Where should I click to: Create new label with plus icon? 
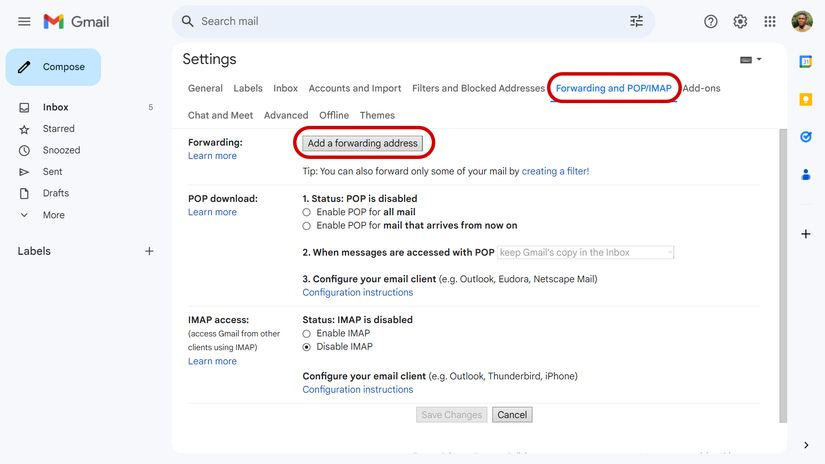[149, 251]
